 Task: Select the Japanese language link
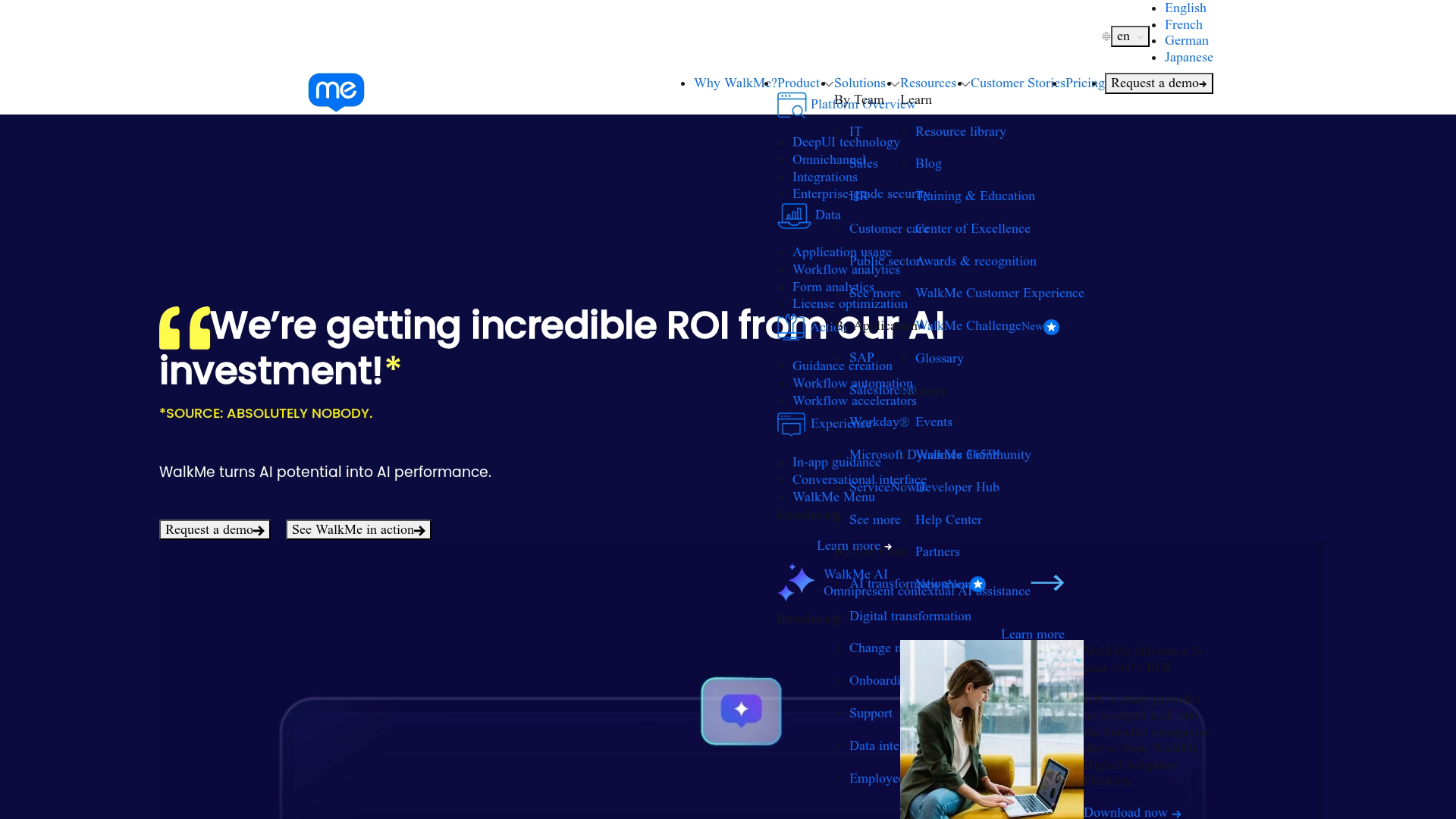1188,57
